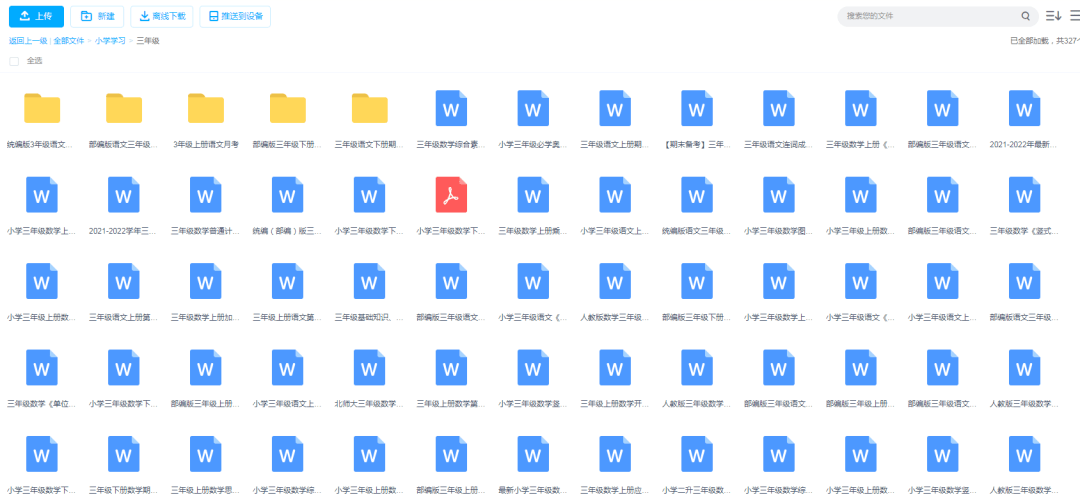Open the red PDF file icon

pyautogui.click(x=451, y=195)
